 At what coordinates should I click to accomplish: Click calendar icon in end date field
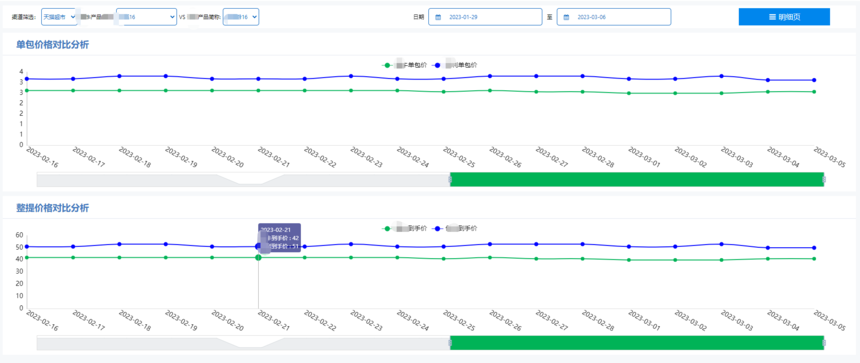pos(566,17)
